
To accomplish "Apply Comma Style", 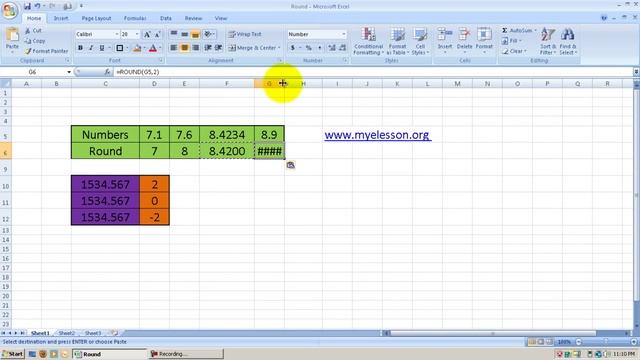I will pyautogui.click(x=319, y=48).
